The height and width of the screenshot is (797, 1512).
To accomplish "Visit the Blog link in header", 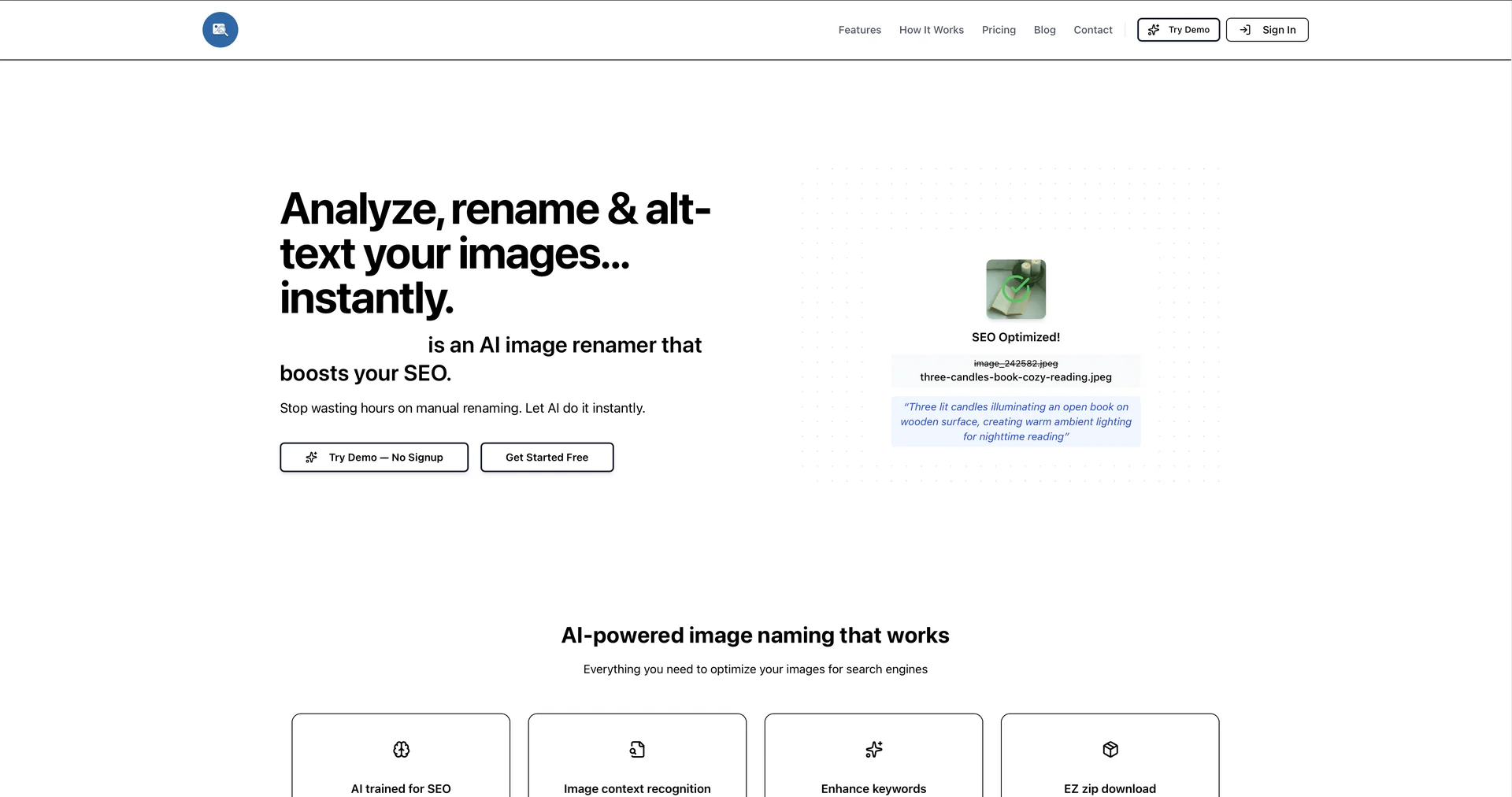I will tap(1044, 30).
